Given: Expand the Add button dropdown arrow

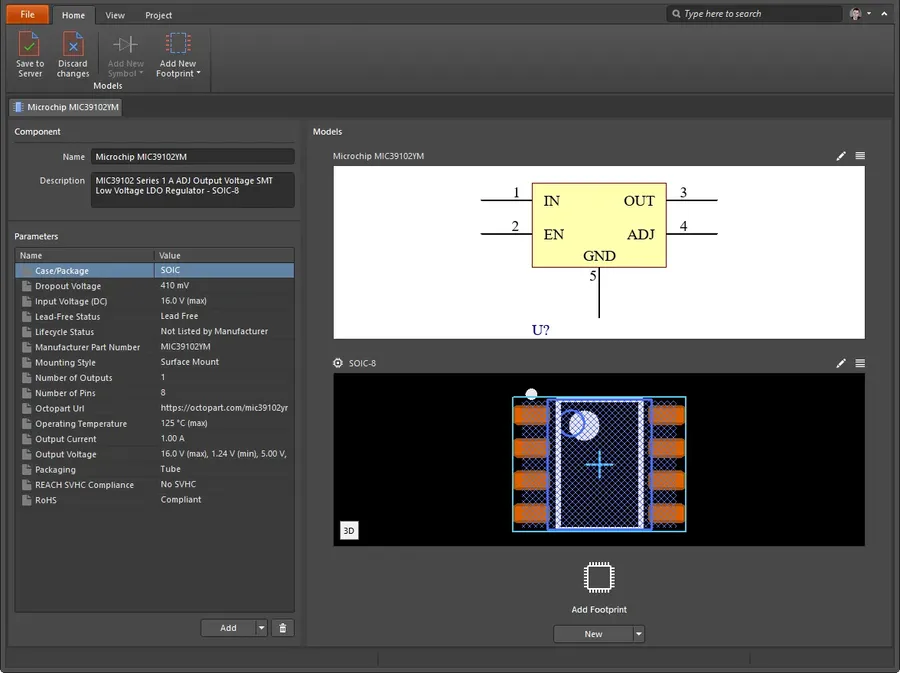Looking at the screenshot, I should 261,628.
